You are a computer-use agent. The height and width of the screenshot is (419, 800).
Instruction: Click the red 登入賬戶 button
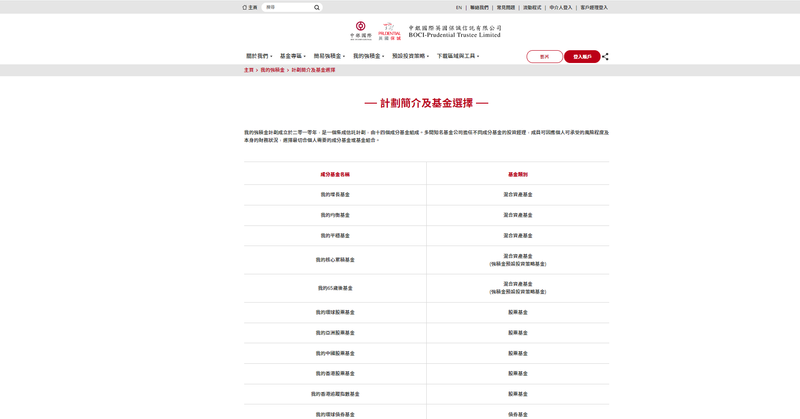(582, 57)
